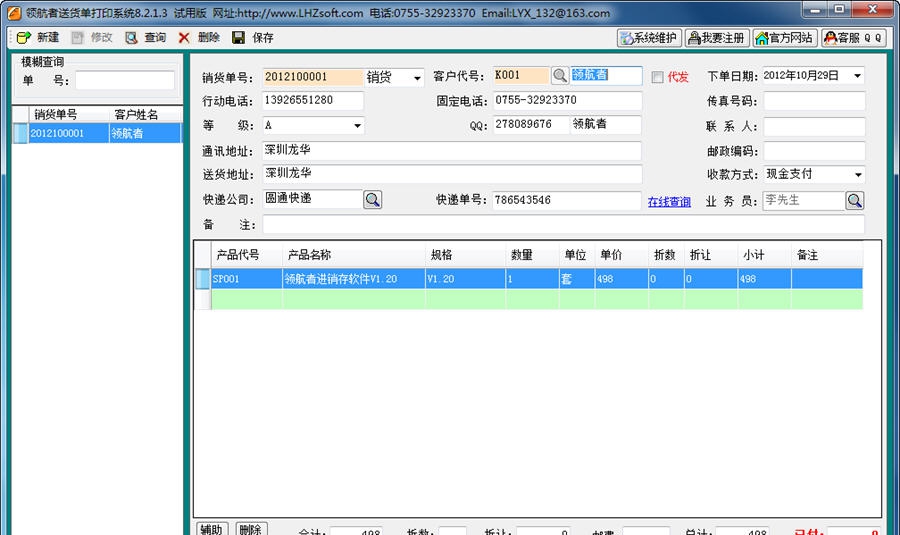Focus the 邮政编码 postal code field
900x535 pixels.
(x=814, y=151)
